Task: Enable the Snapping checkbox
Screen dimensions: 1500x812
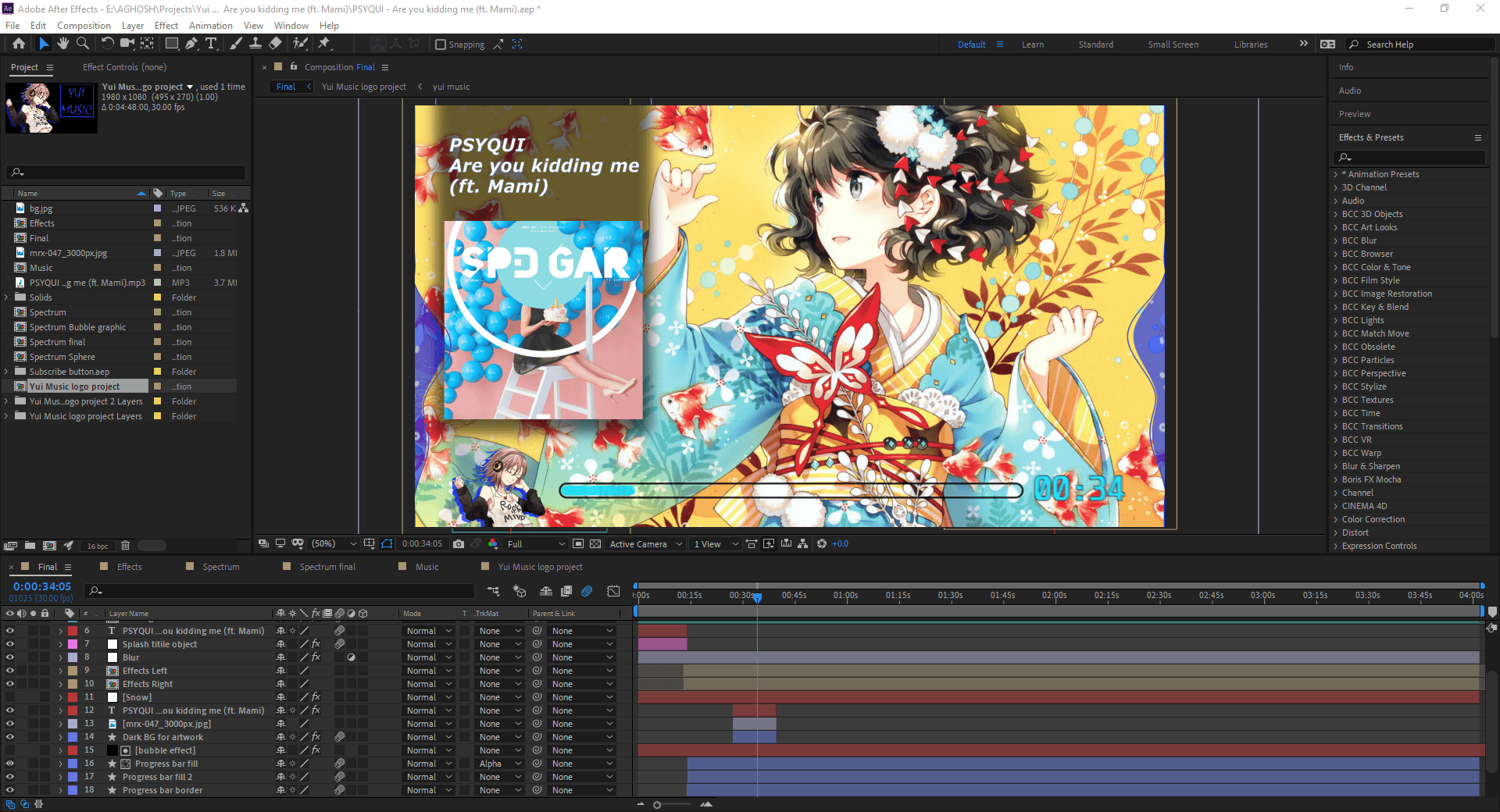Action: 441,44
